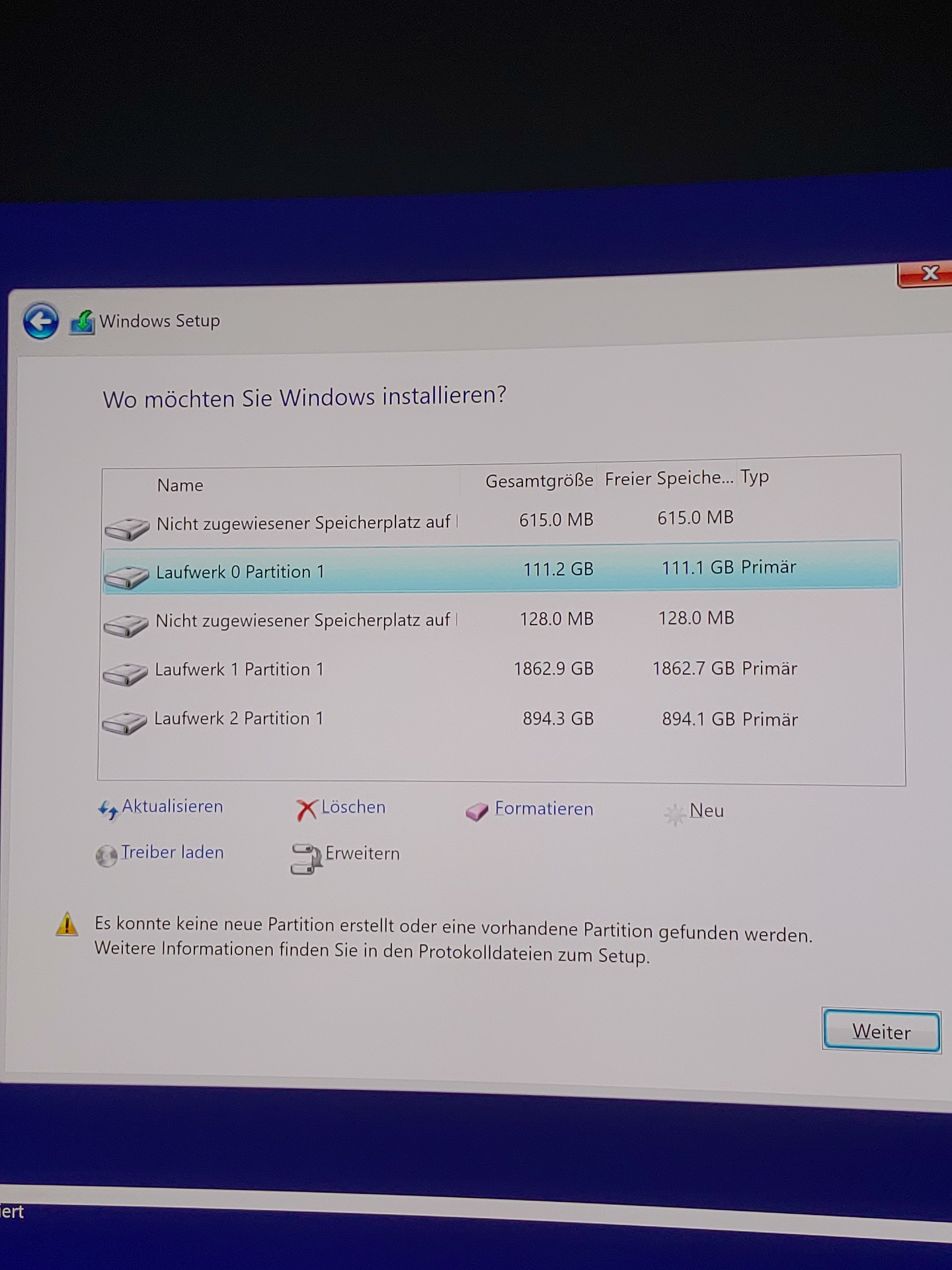Click the Löschen link text
Screen dimensions: 952x1270
(353, 807)
